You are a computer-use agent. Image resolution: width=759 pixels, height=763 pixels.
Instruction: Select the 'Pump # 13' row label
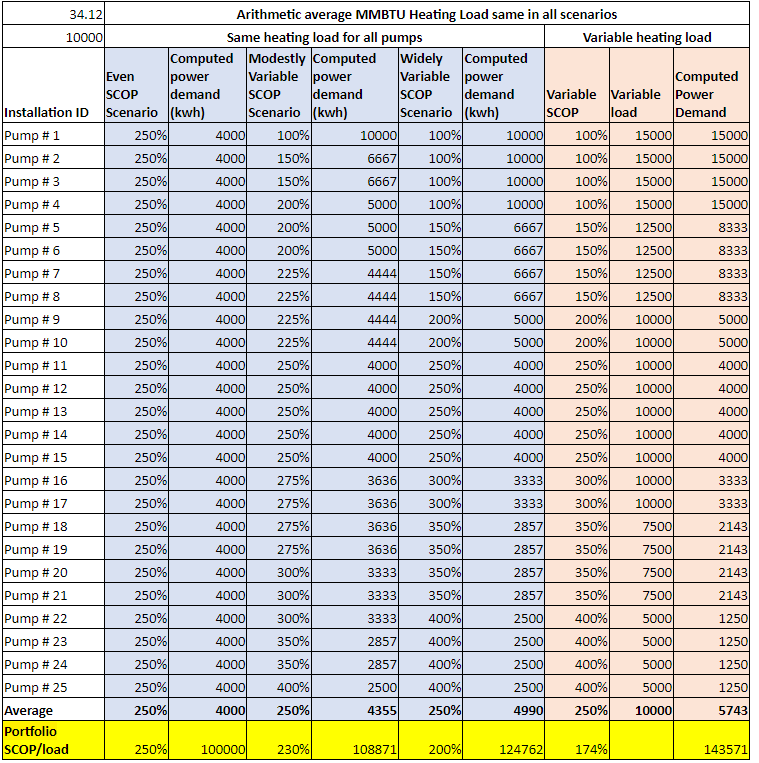pos(54,411)
